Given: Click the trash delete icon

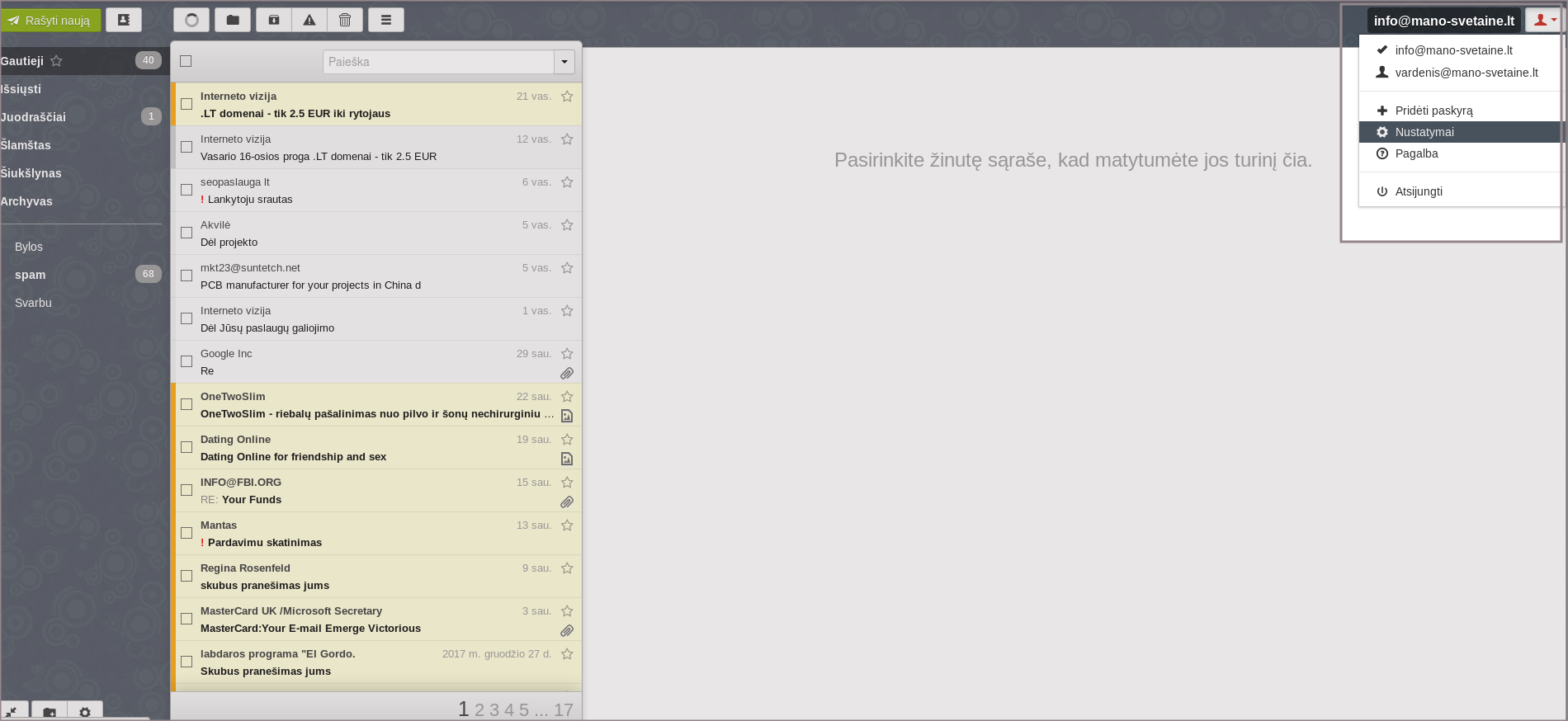Looking at the screenshot, I should [x=345, y=20].
